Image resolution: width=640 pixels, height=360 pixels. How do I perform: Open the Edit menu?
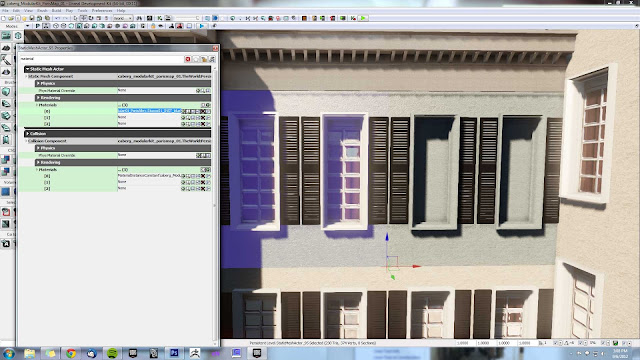coord(16,10)
